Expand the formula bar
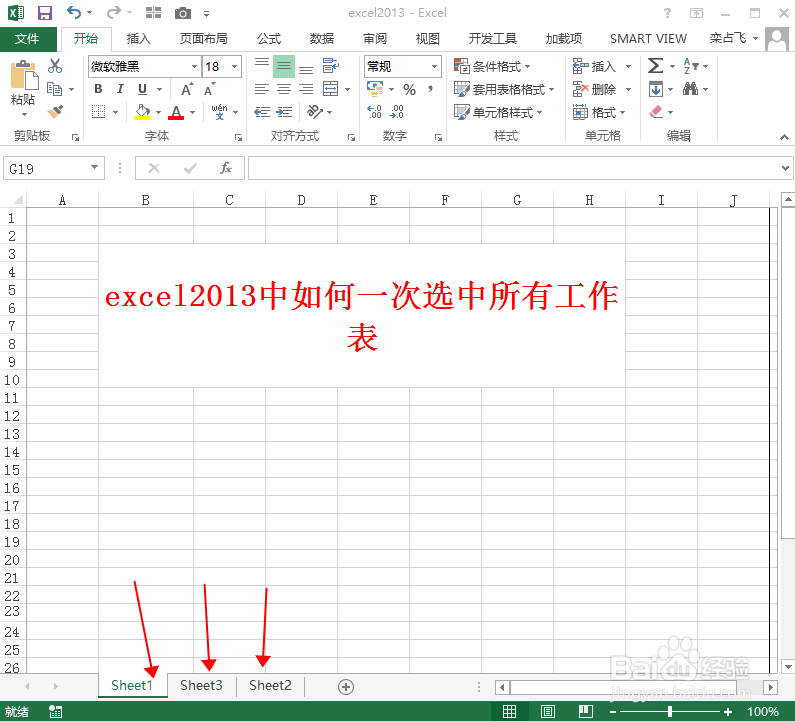Image resolution: width=795 pixels, height=721 pixels. pos(785,168)
